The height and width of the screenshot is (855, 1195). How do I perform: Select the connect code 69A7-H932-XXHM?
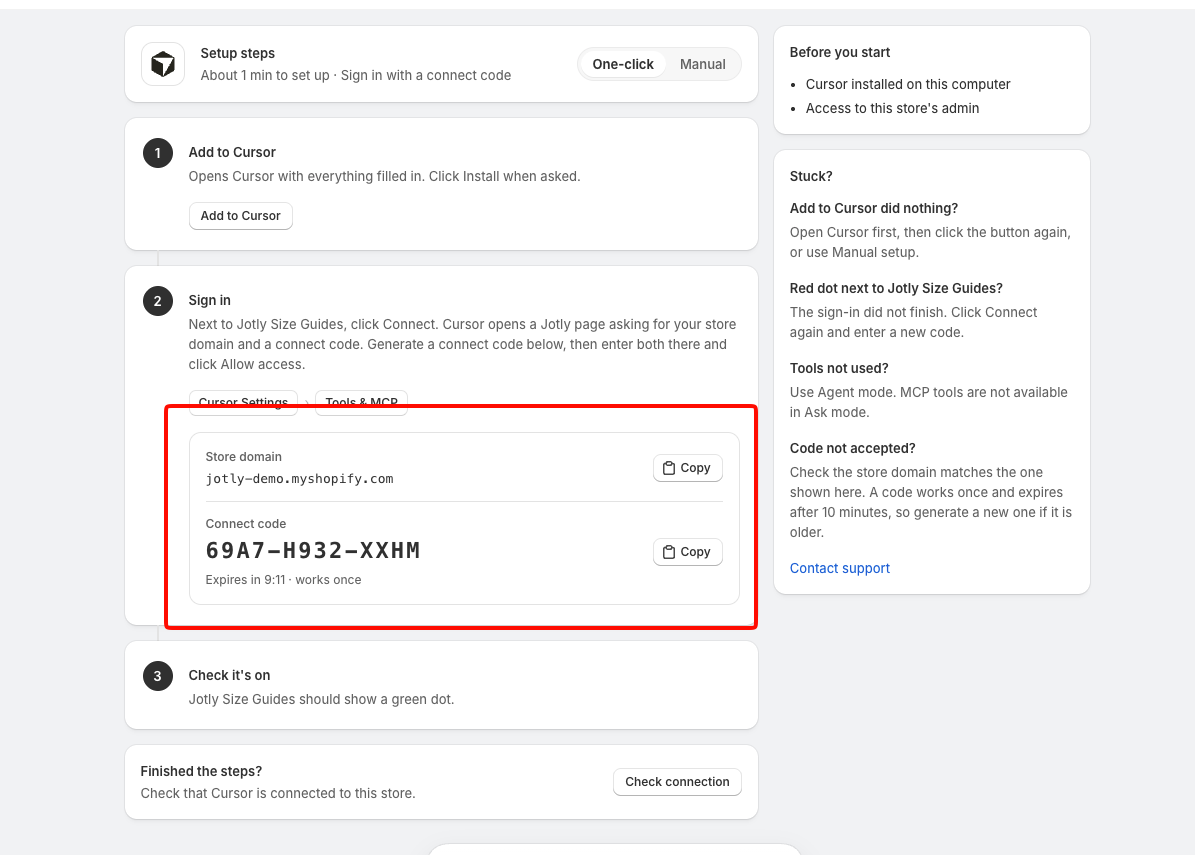tap(312, 550)
